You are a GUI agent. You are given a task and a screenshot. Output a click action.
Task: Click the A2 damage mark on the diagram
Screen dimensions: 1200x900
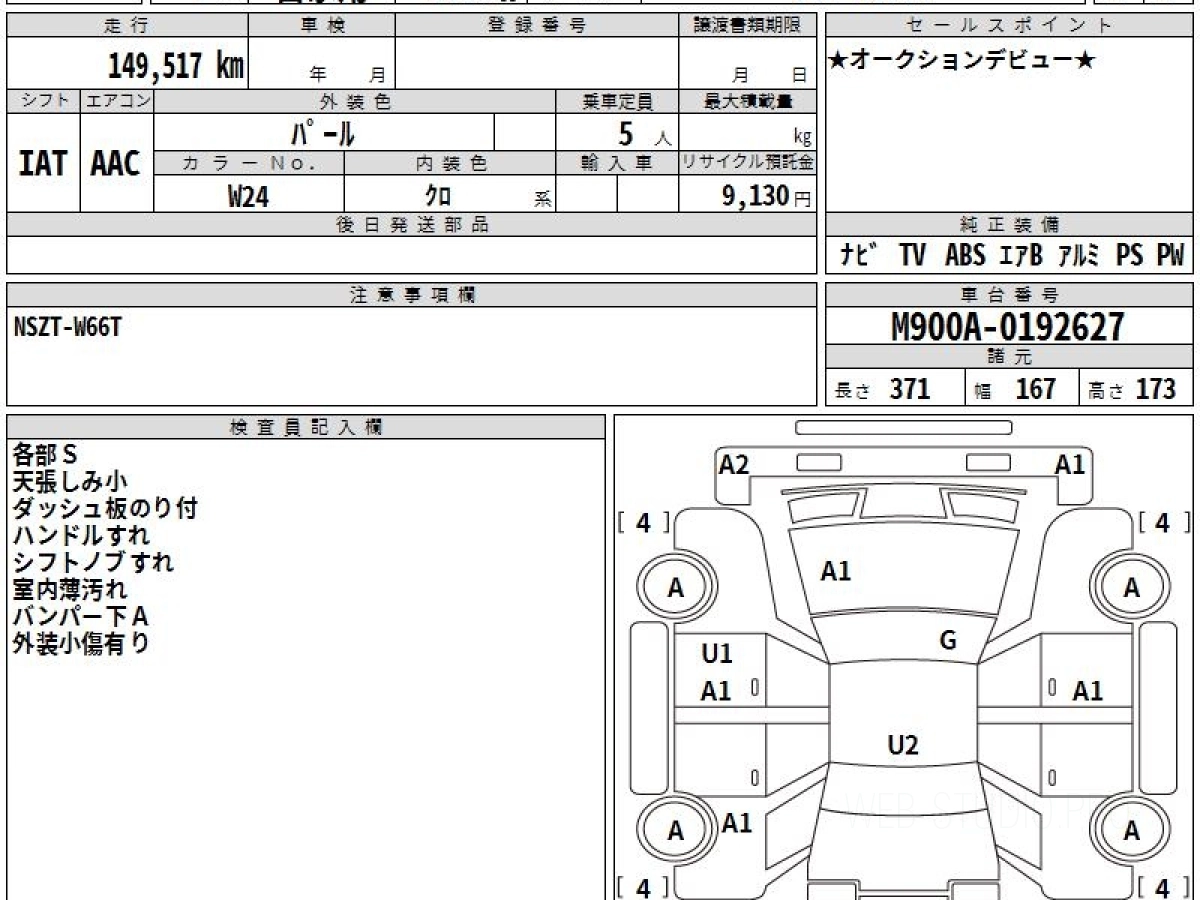pyautogui.click(x=734, y=464)
